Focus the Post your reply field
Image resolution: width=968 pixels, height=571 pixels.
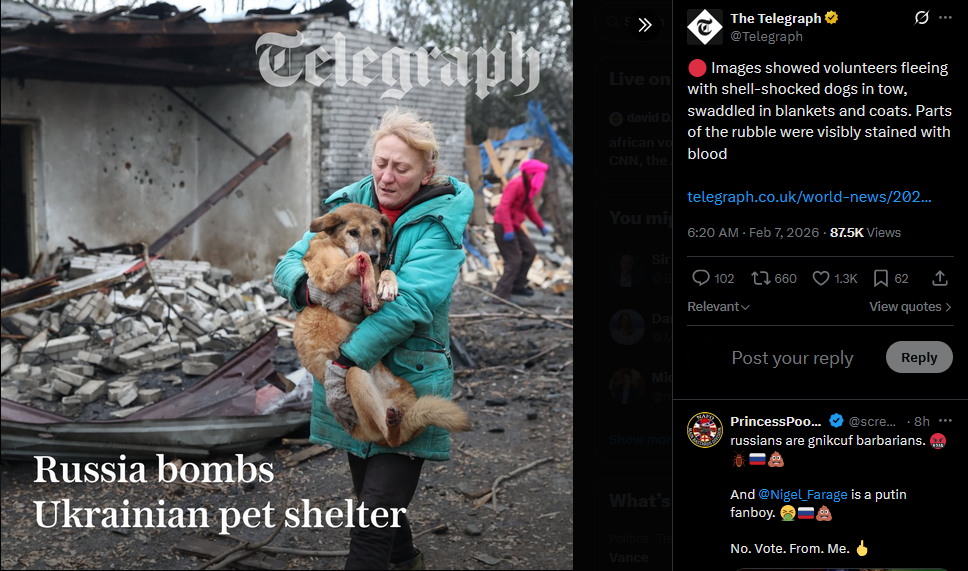(793, 358)
